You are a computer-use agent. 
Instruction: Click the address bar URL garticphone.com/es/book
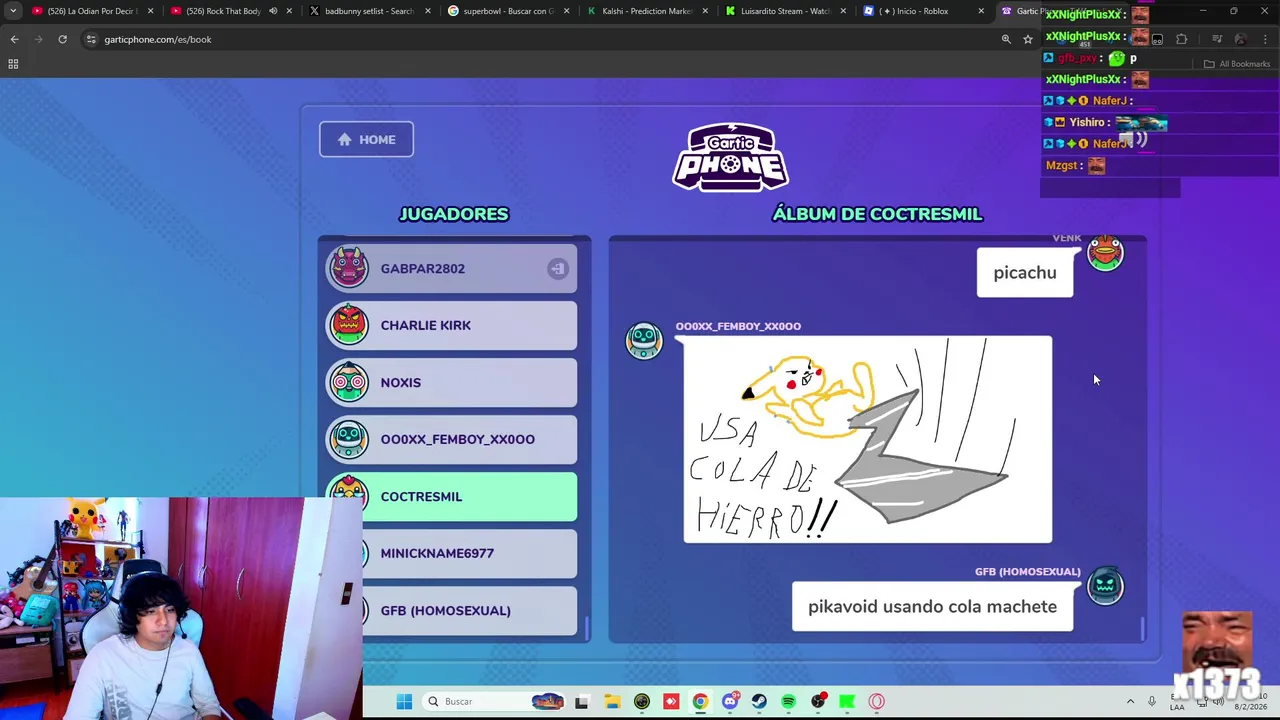[158, 39]
